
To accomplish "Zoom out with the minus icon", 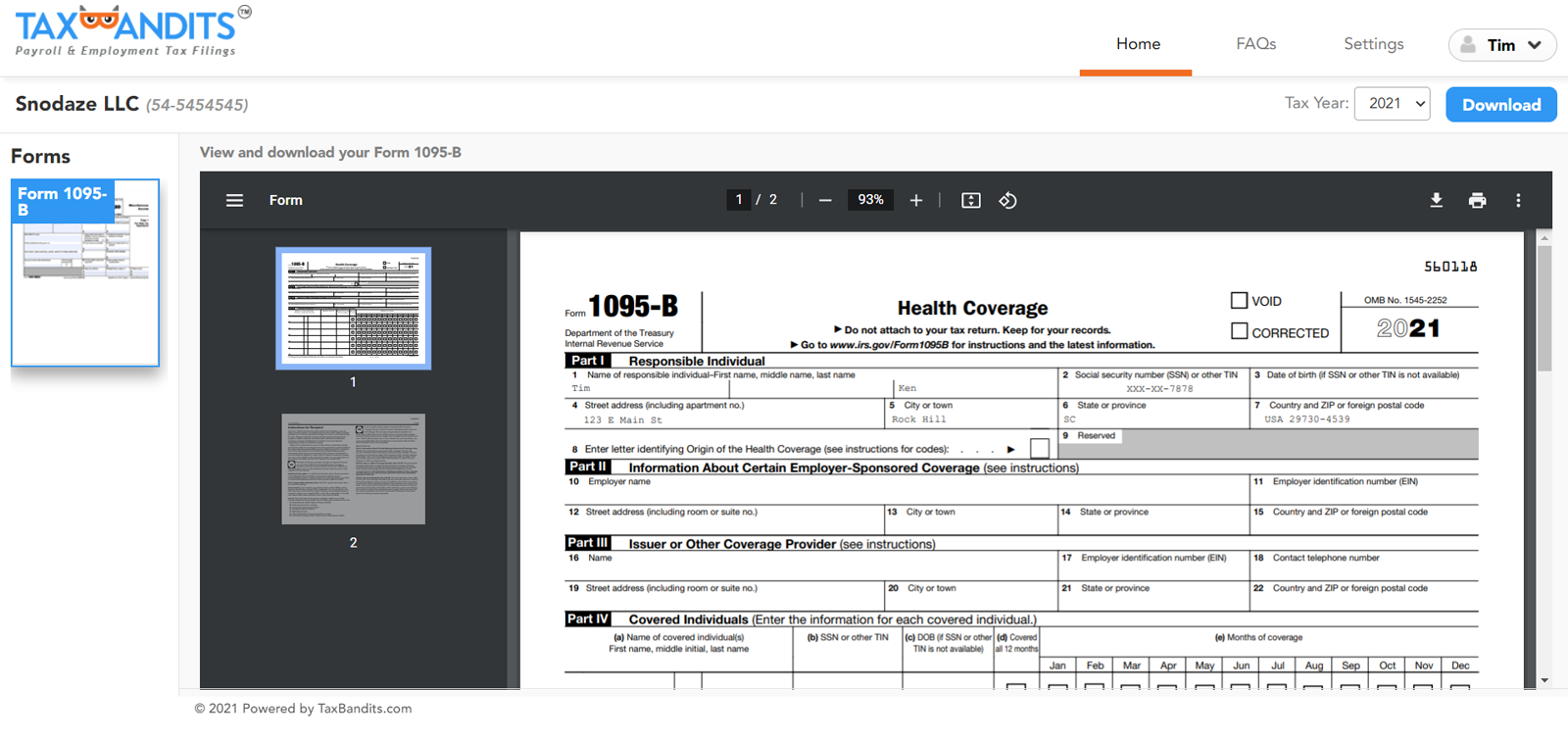I will click(825, 200).
